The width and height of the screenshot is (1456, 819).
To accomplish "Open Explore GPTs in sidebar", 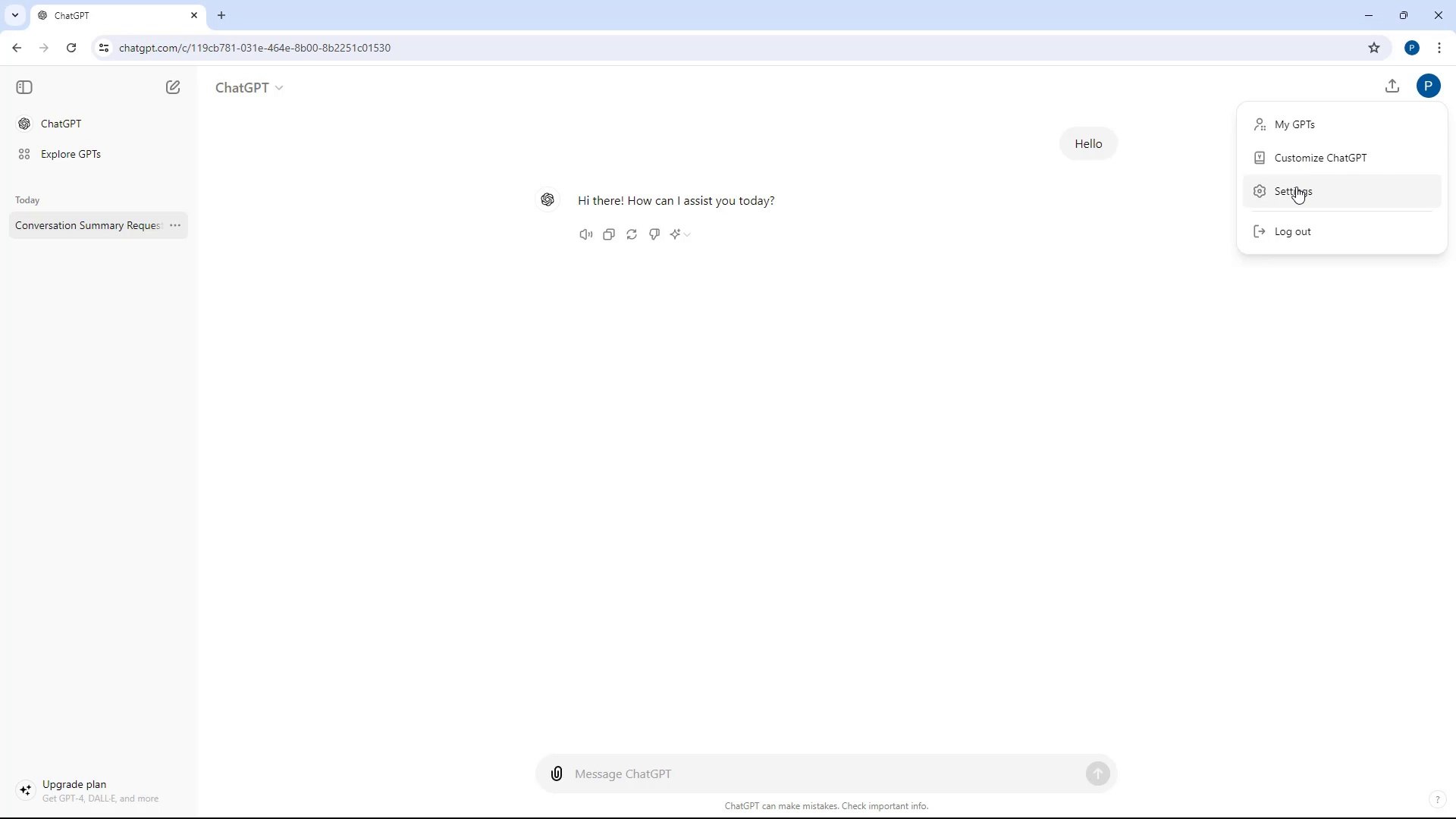I will (x=71, y=154).
